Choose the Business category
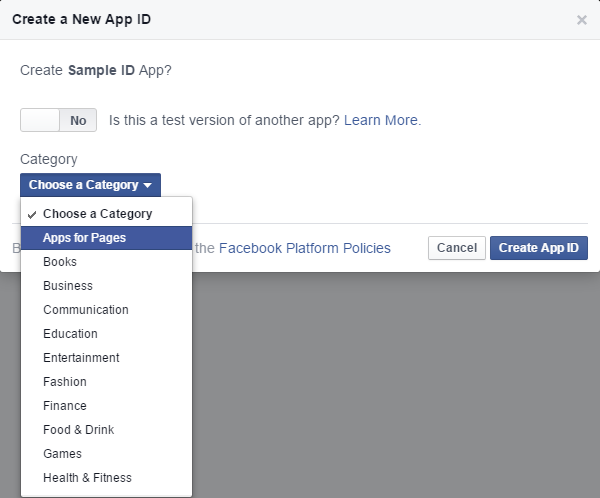 click(x=106, y=286)
